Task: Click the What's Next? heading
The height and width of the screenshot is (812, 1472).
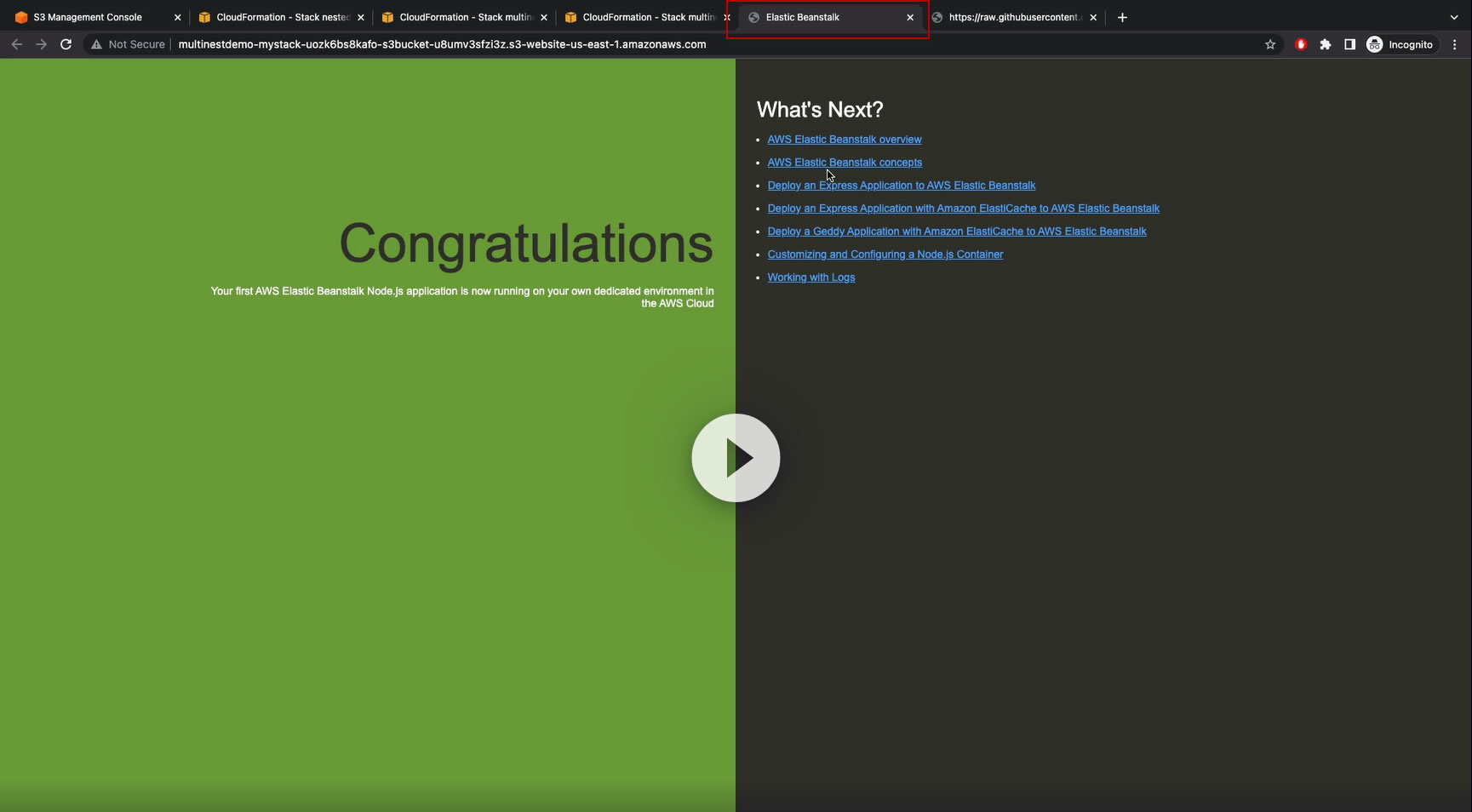Action: (x=820, y=110)
